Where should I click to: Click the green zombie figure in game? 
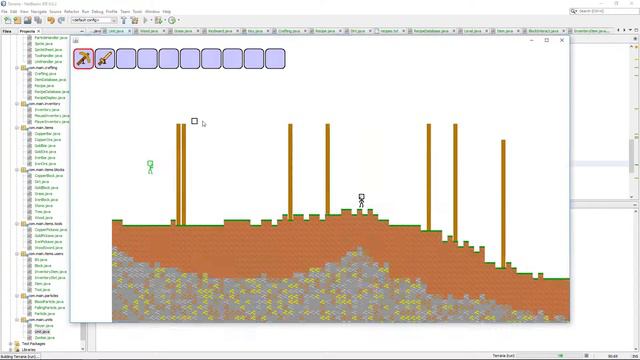150,167
